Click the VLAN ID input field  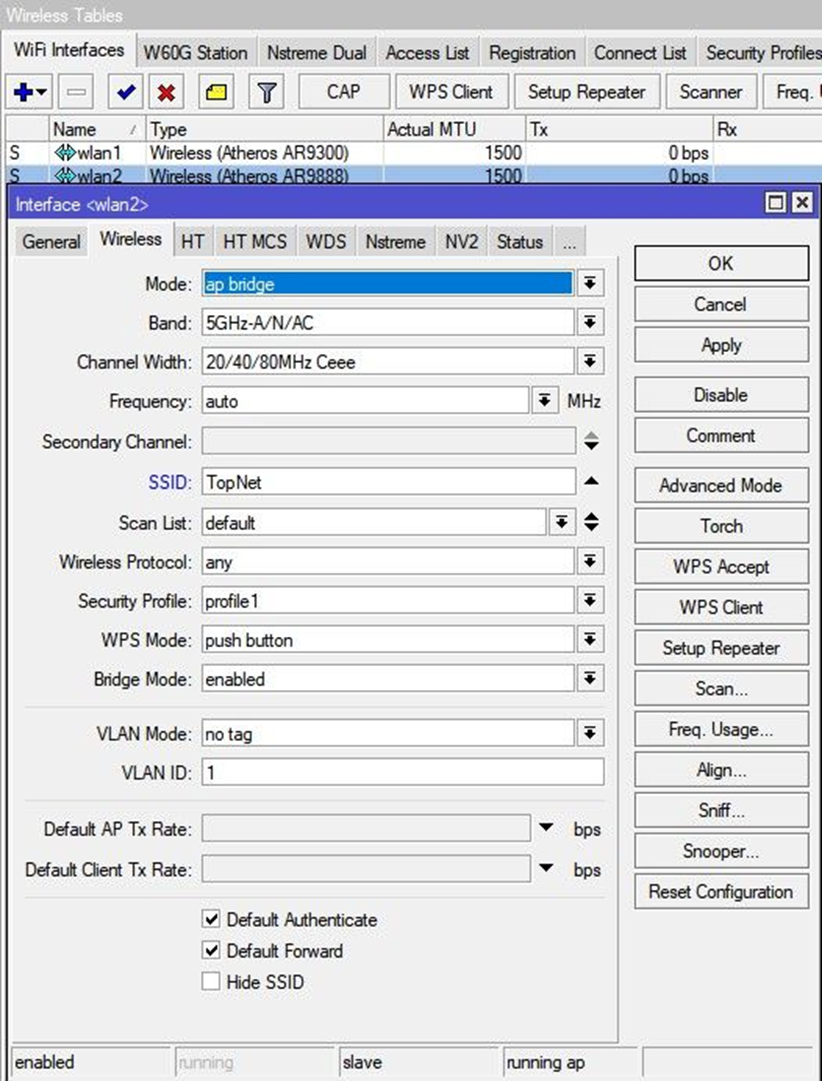[403, 772]
